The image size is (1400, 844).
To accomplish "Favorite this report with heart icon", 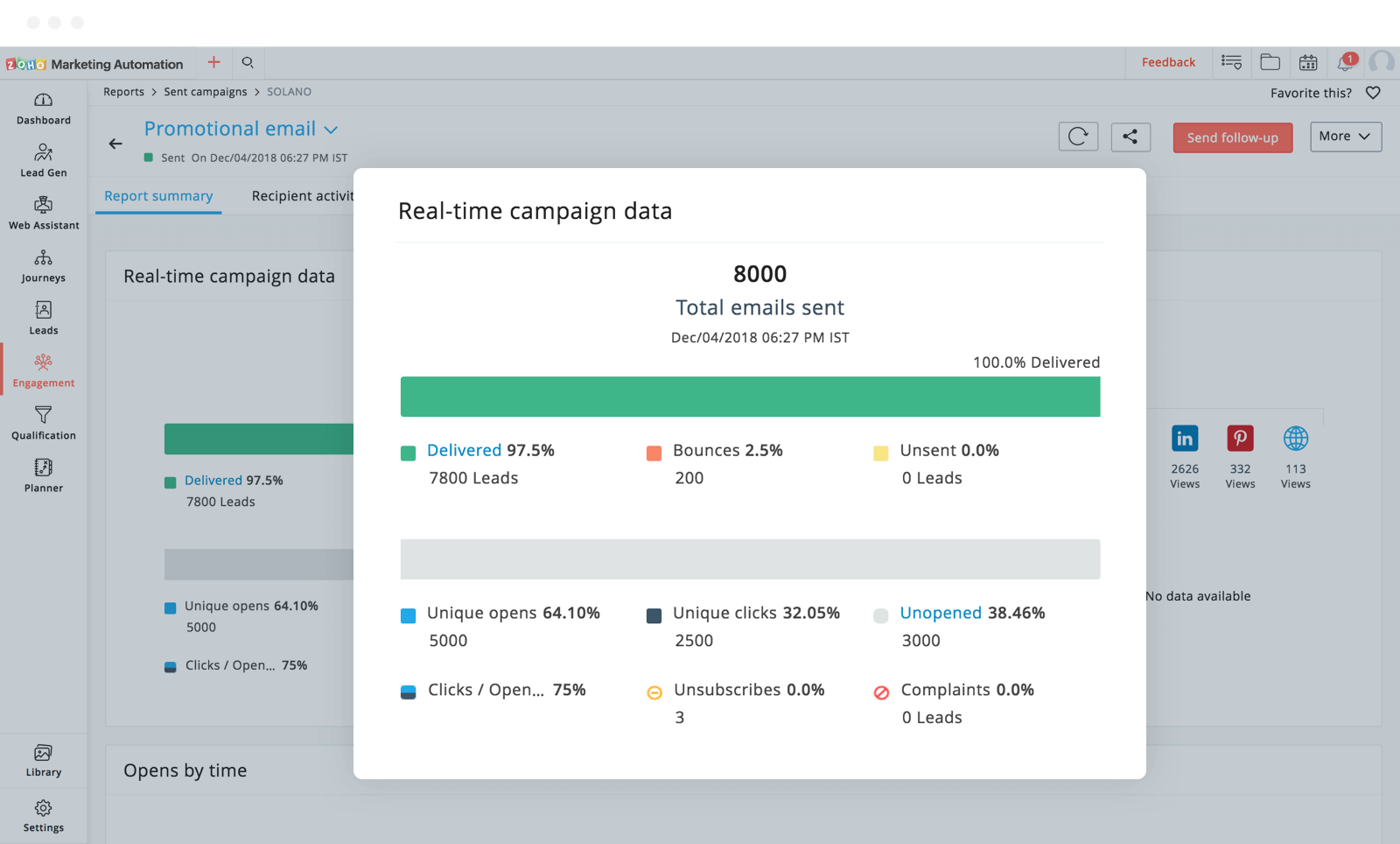I will pyautogui.click(x=1373, y=93).
